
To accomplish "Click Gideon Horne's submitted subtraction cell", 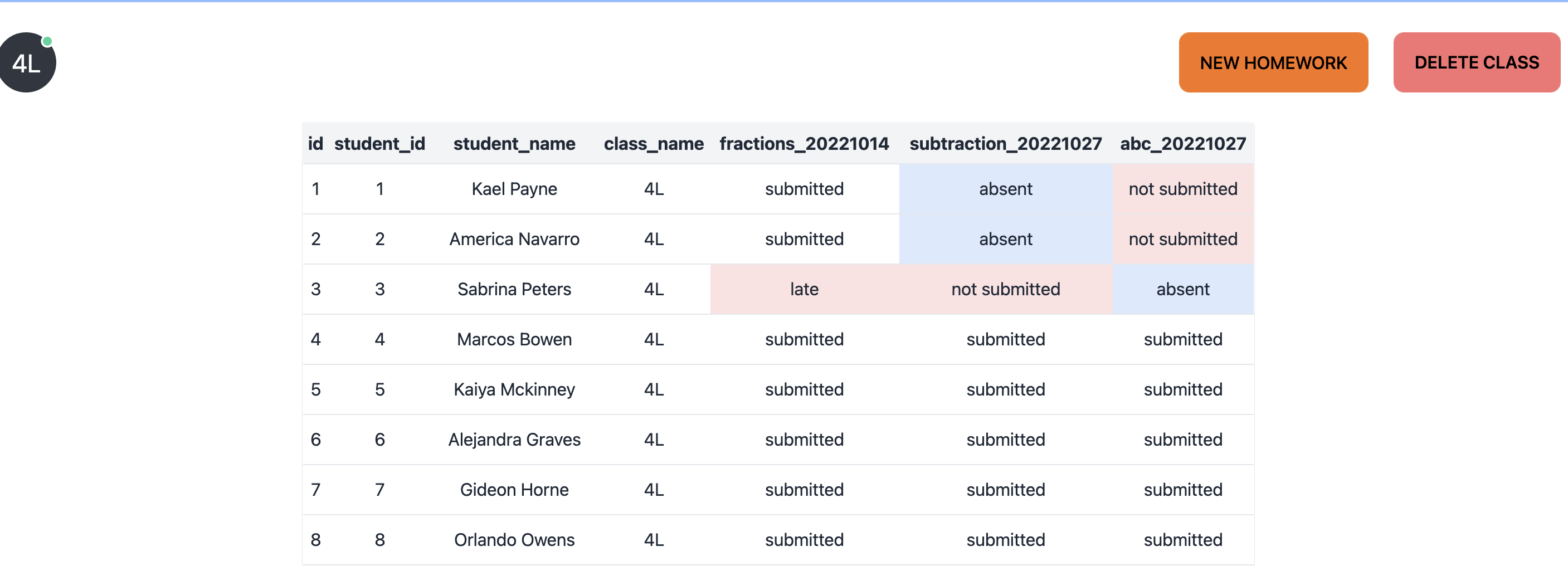I will 1005,490.
